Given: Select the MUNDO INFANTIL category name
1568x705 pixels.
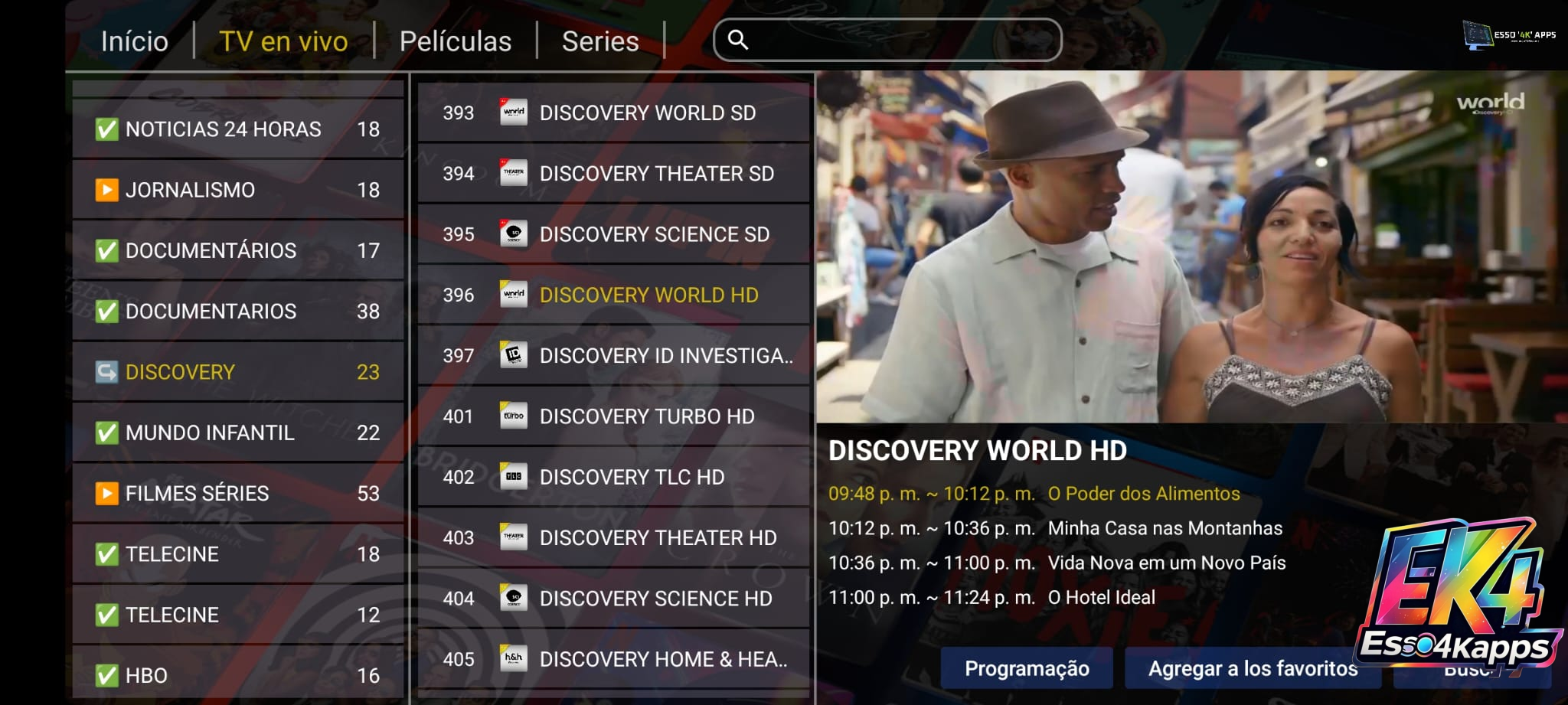Looking at the screenshot, I should [210, 432].
